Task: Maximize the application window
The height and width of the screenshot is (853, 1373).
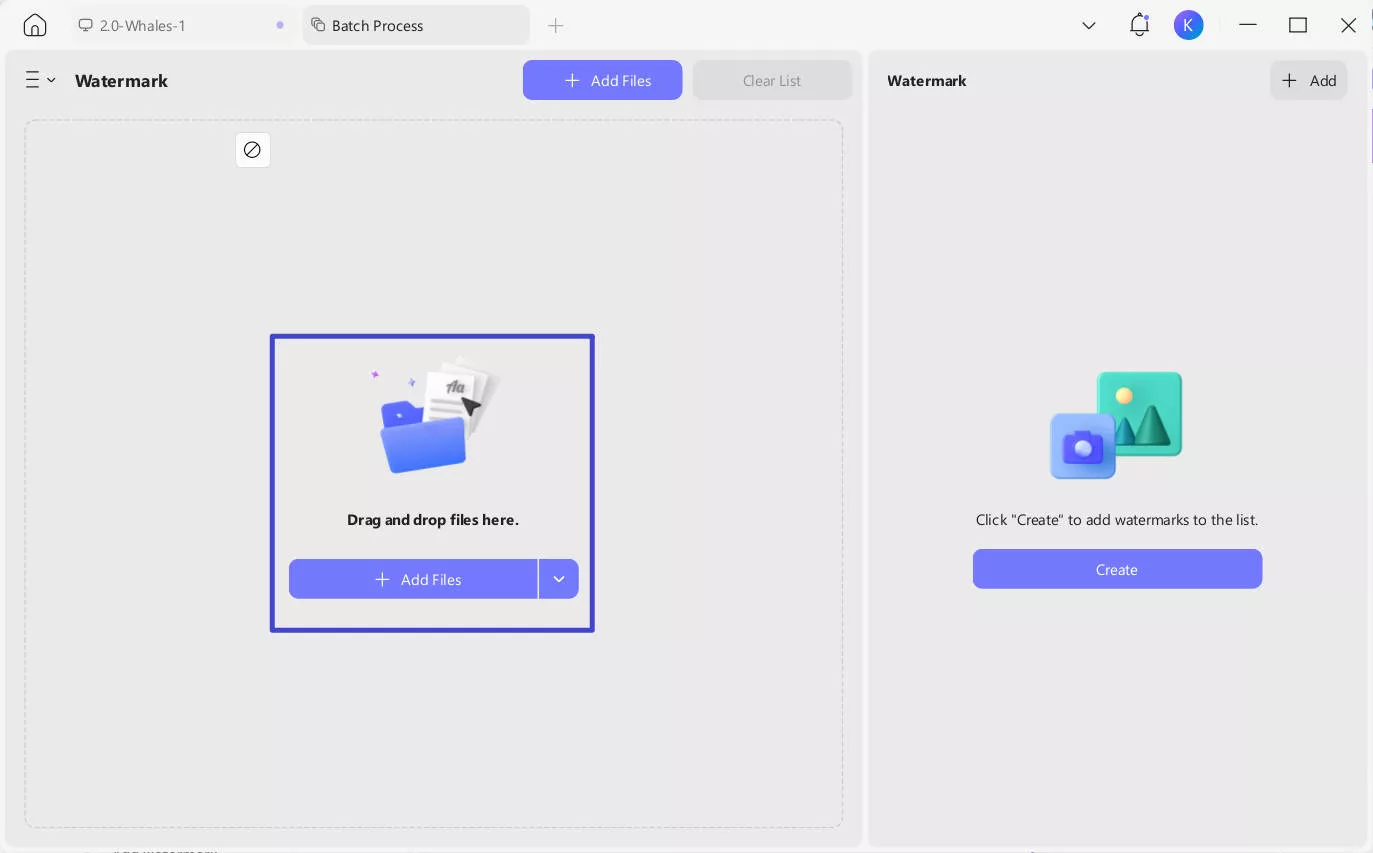Action: [x=1298, y=25]
